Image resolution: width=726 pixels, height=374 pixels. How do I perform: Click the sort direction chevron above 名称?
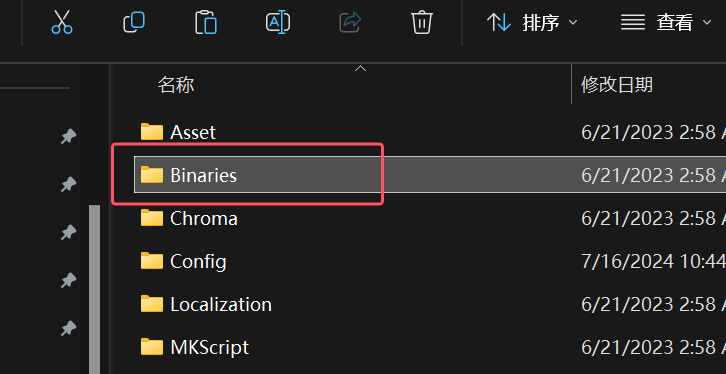(360, 69)
